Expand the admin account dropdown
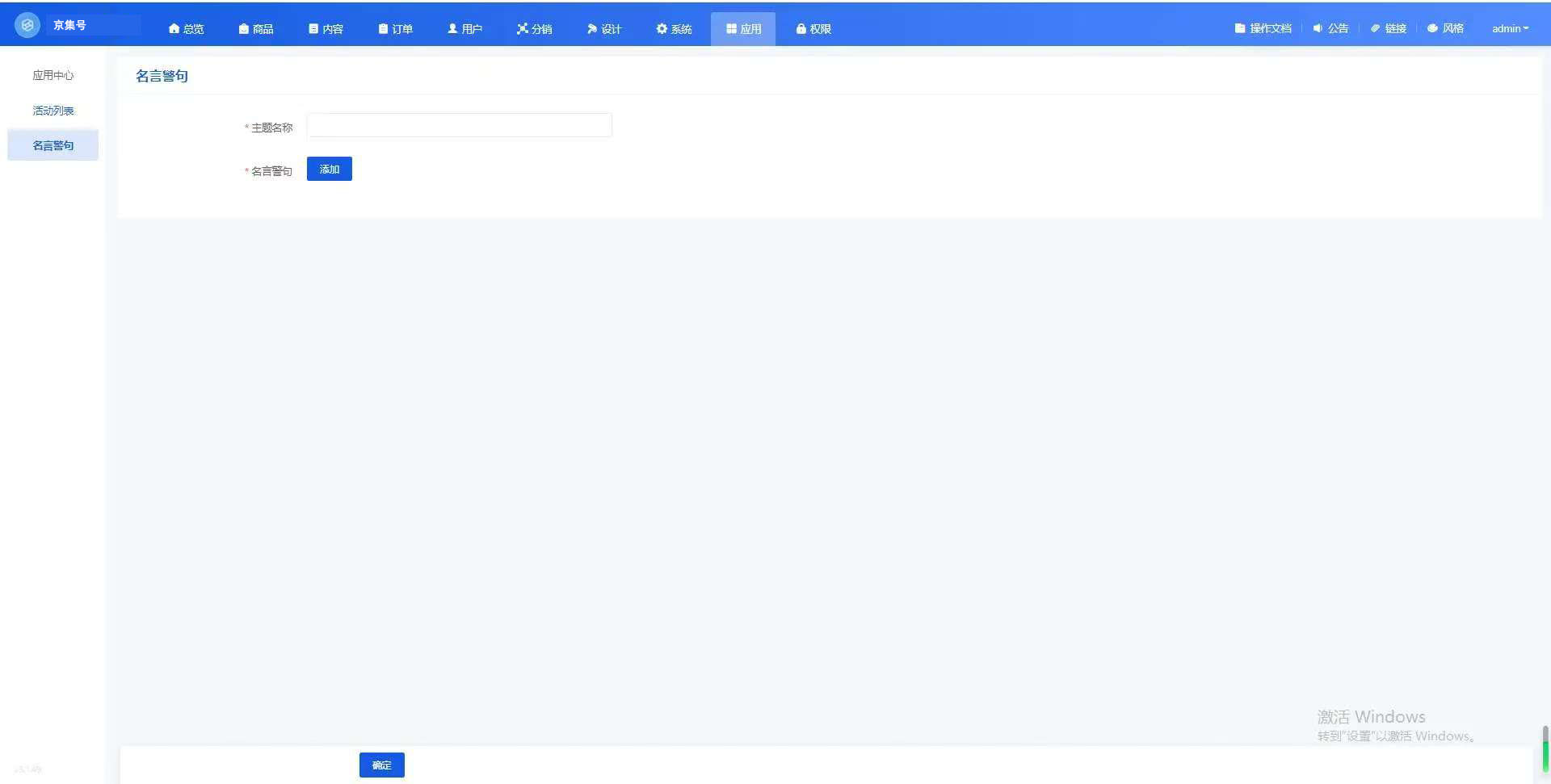Screen dimensions: 1551x784 (x=1510, y=28)
